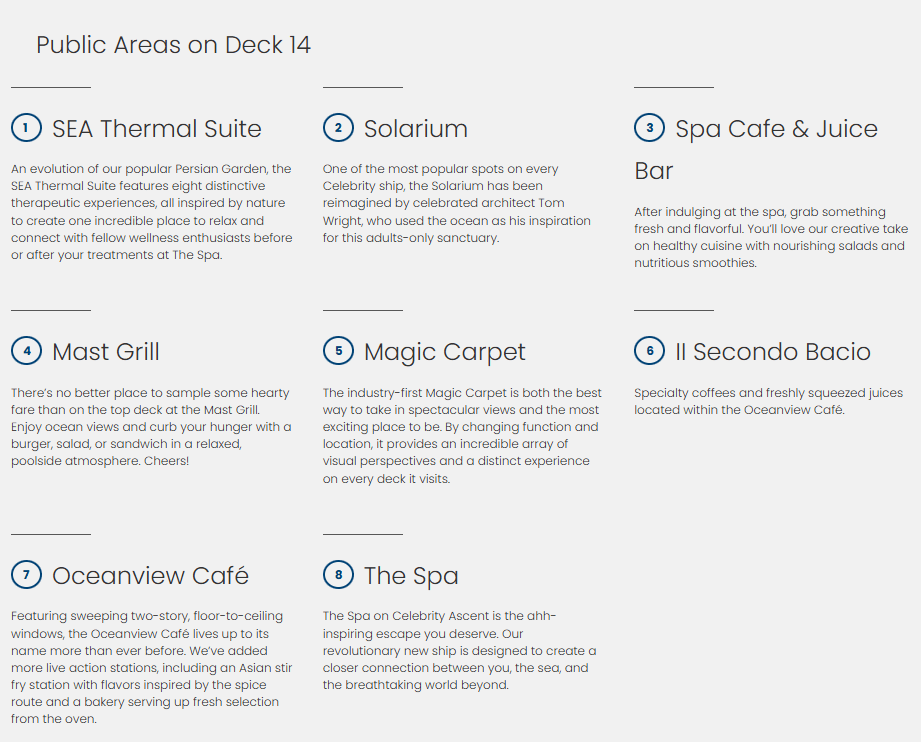The image size is (921, 742).
Task: Click the Solarium description paragraph
Action: (x=457, y=203)
